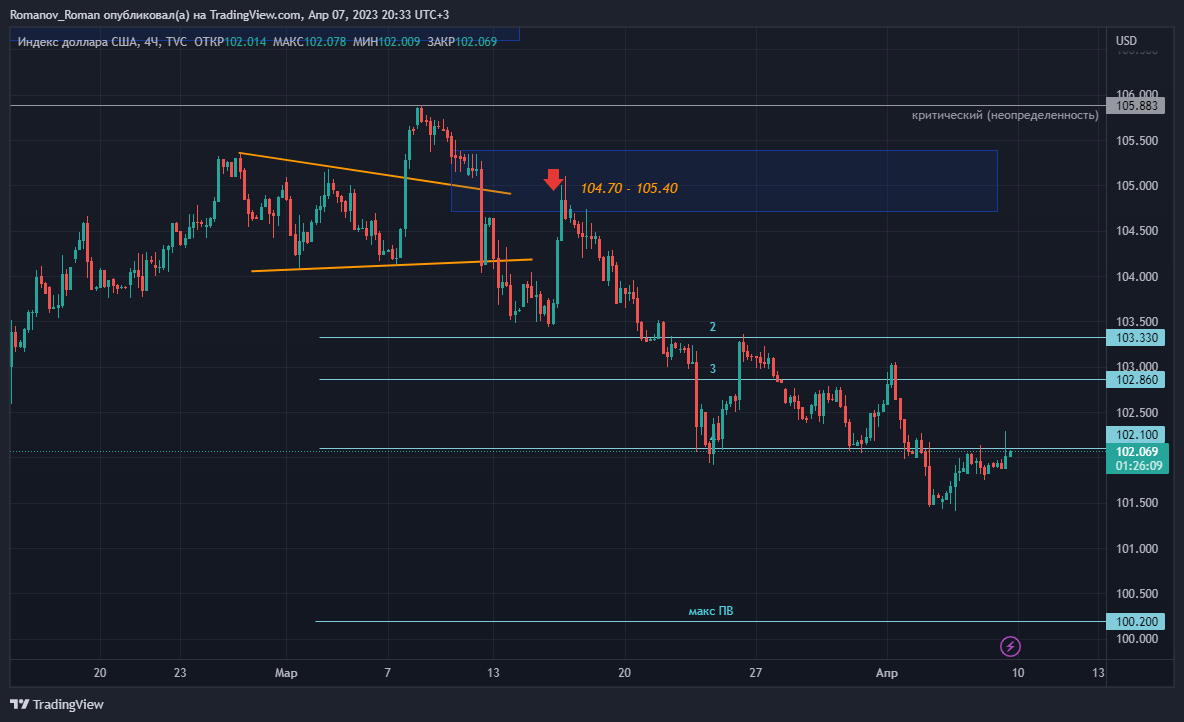Select the 105.883 price label on the axis
Viewport: 1184px width, 722px height.
(1140, 106)
